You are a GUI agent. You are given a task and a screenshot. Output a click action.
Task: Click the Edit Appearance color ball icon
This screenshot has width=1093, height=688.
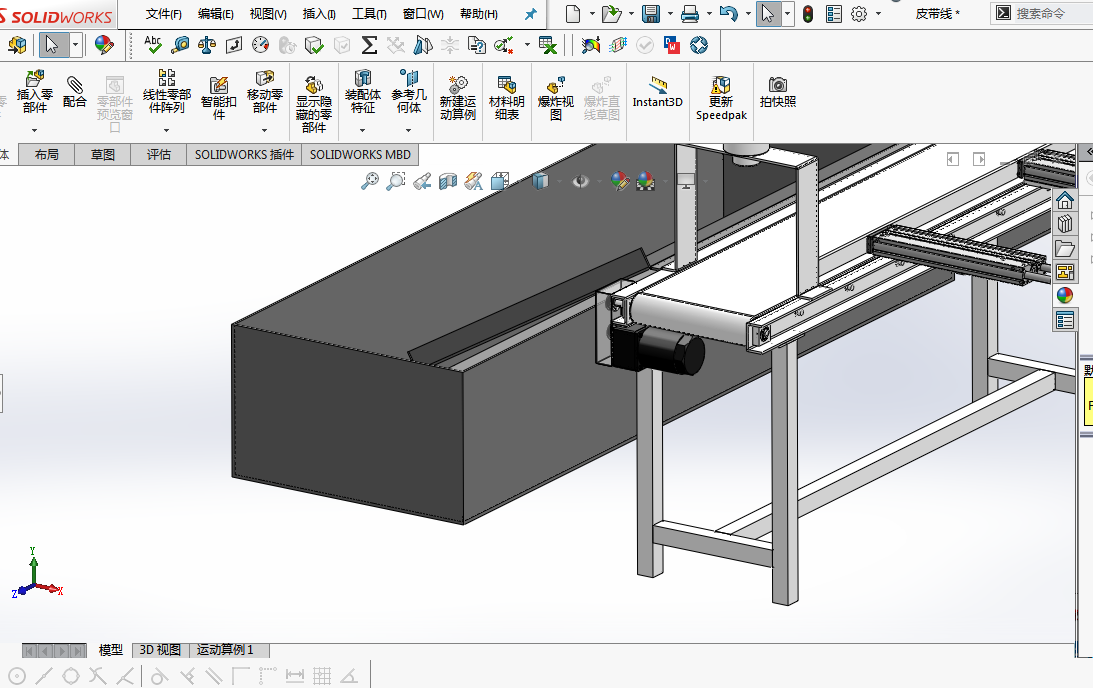click(x=104, y=45)
